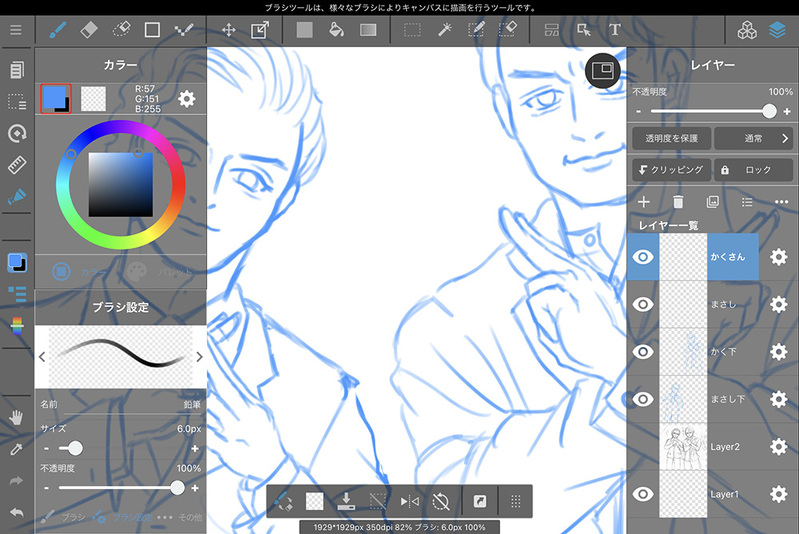Select the polyline dot tool

tap(183, 30)
